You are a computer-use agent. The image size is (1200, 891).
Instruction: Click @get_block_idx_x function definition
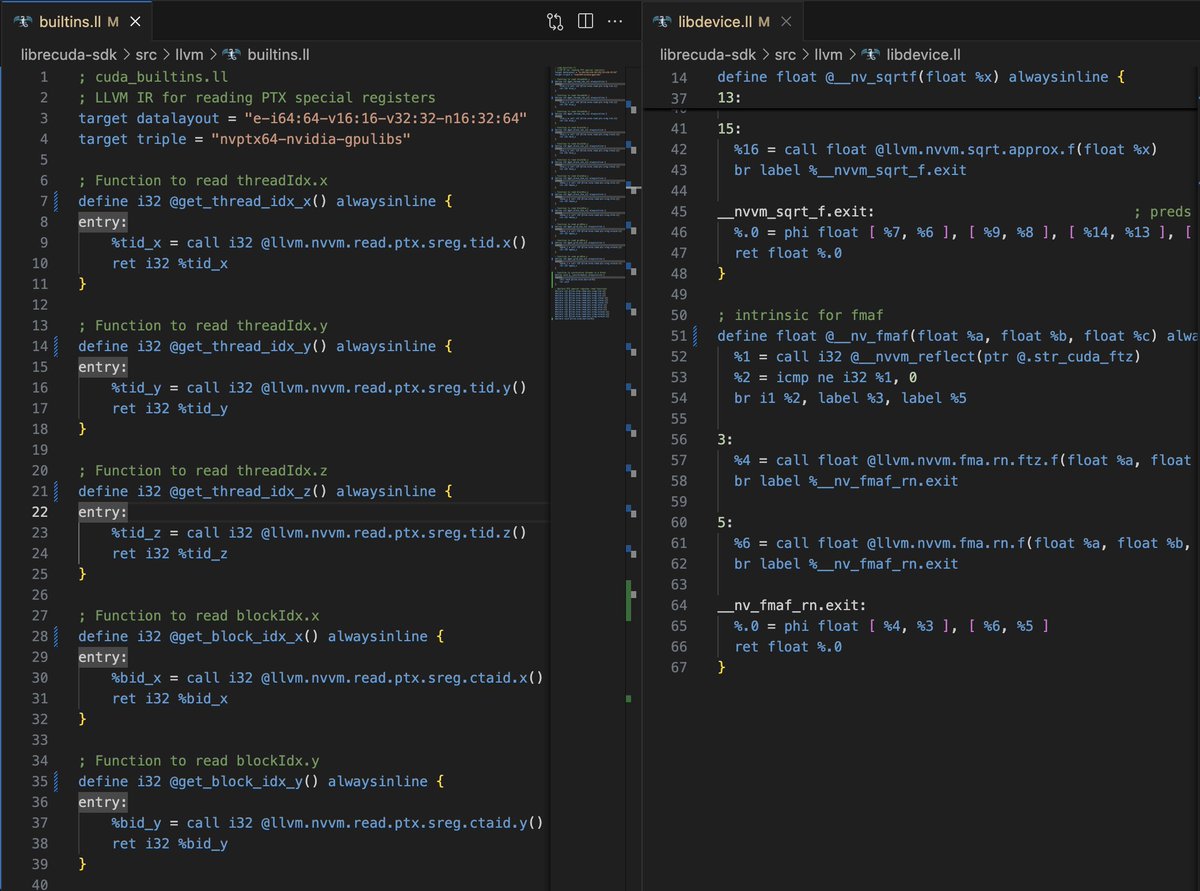tap(262, 637)
